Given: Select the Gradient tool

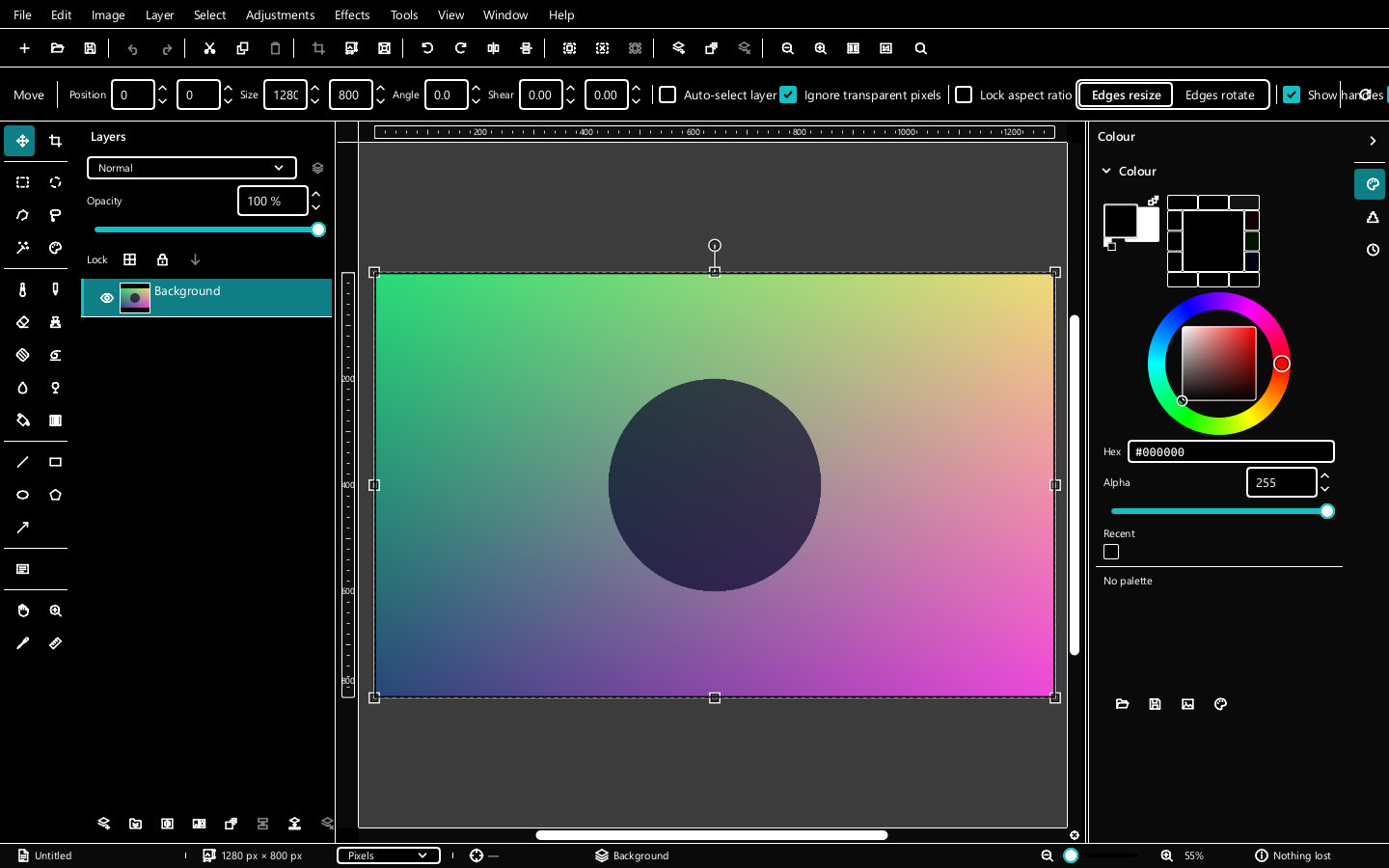Looking at the screenshot, I should 55,420.
